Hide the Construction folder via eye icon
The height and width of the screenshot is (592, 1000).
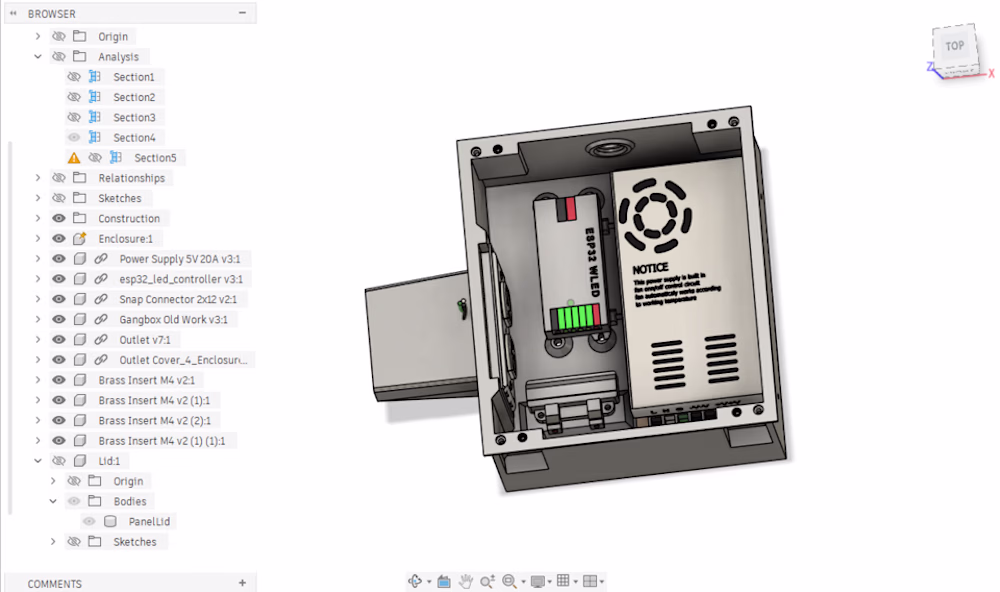(59, 218)
